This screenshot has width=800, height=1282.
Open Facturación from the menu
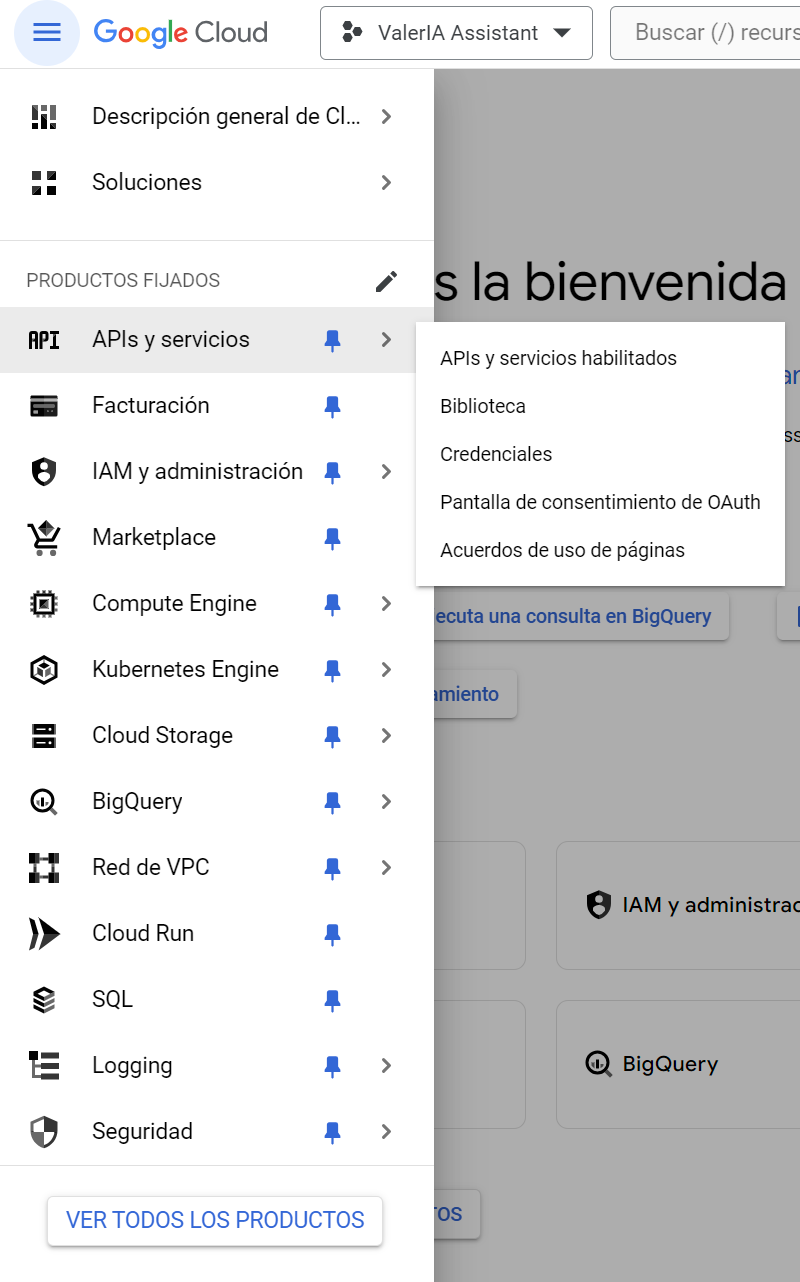(217, 406)
